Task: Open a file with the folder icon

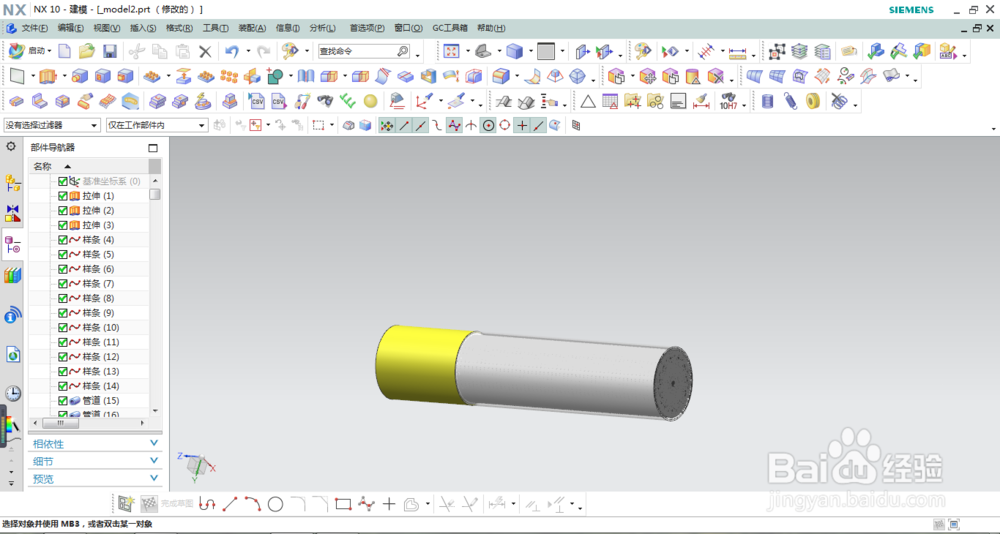Action: click(87, 51)
